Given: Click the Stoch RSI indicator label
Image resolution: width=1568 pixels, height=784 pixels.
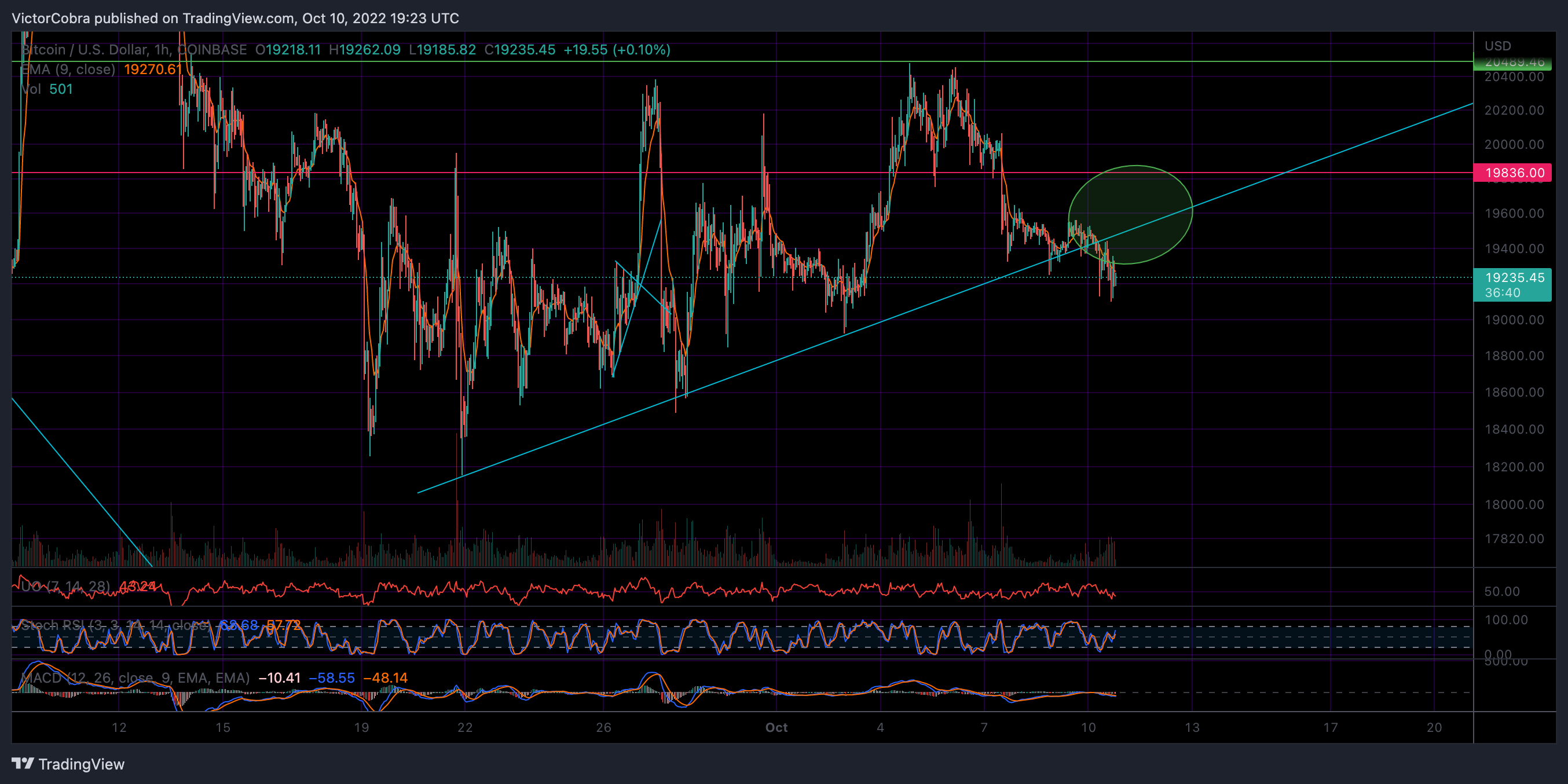Looking at the screenshot, I should [115, 625].
